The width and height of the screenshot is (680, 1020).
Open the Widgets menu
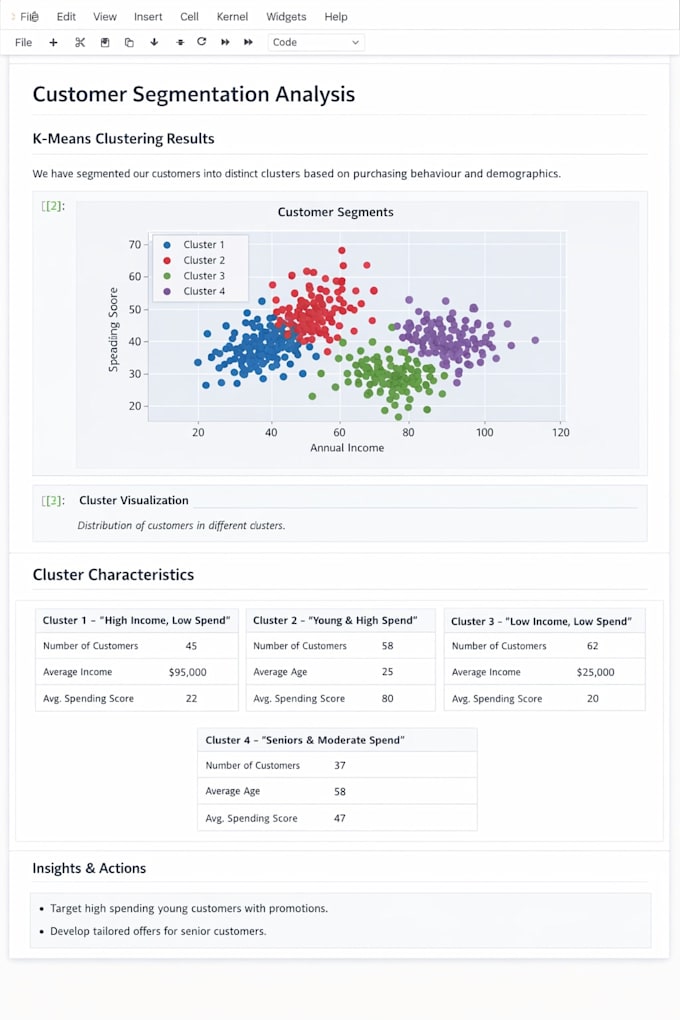pos(286,17)
